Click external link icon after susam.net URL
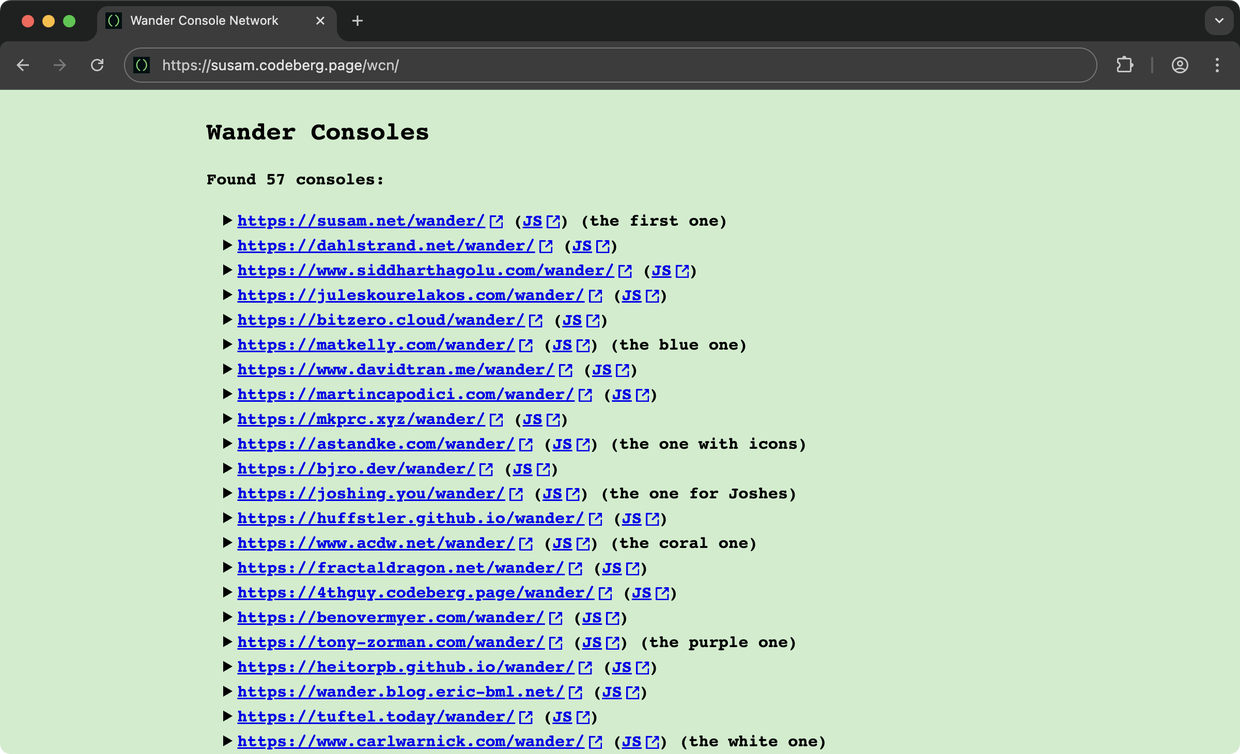Screen dimensions: 1240x754 point(496,221)
